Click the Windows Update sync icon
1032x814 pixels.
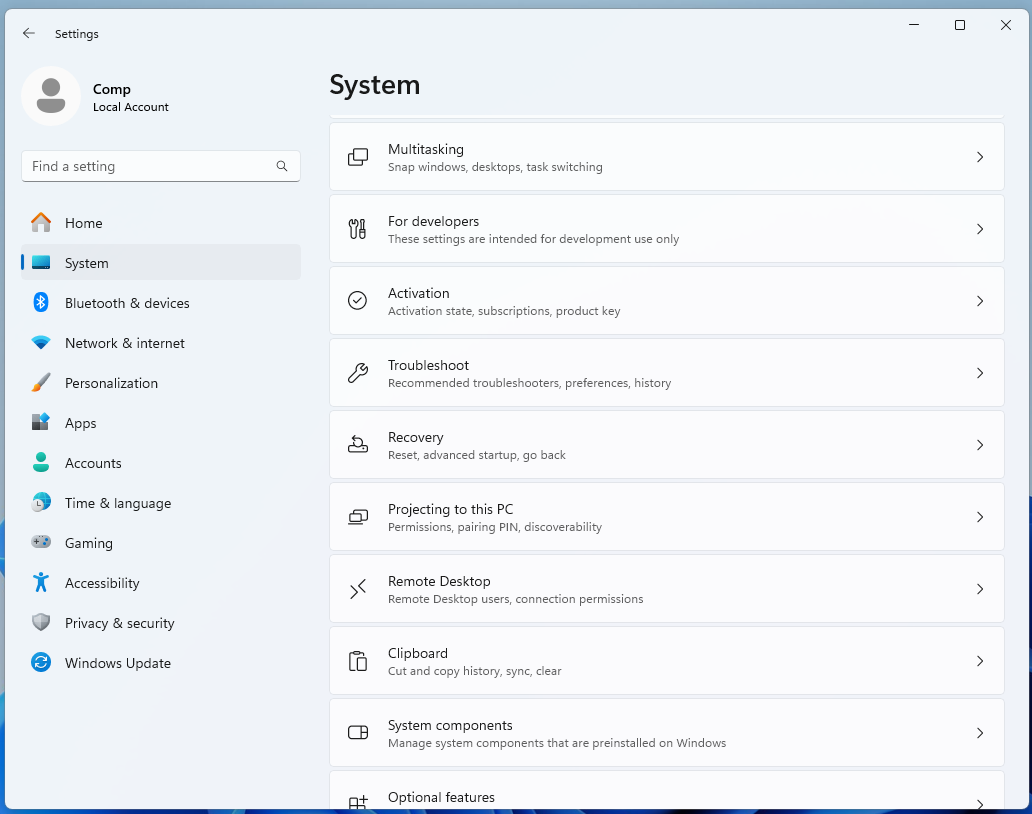(x=41, y=663)
